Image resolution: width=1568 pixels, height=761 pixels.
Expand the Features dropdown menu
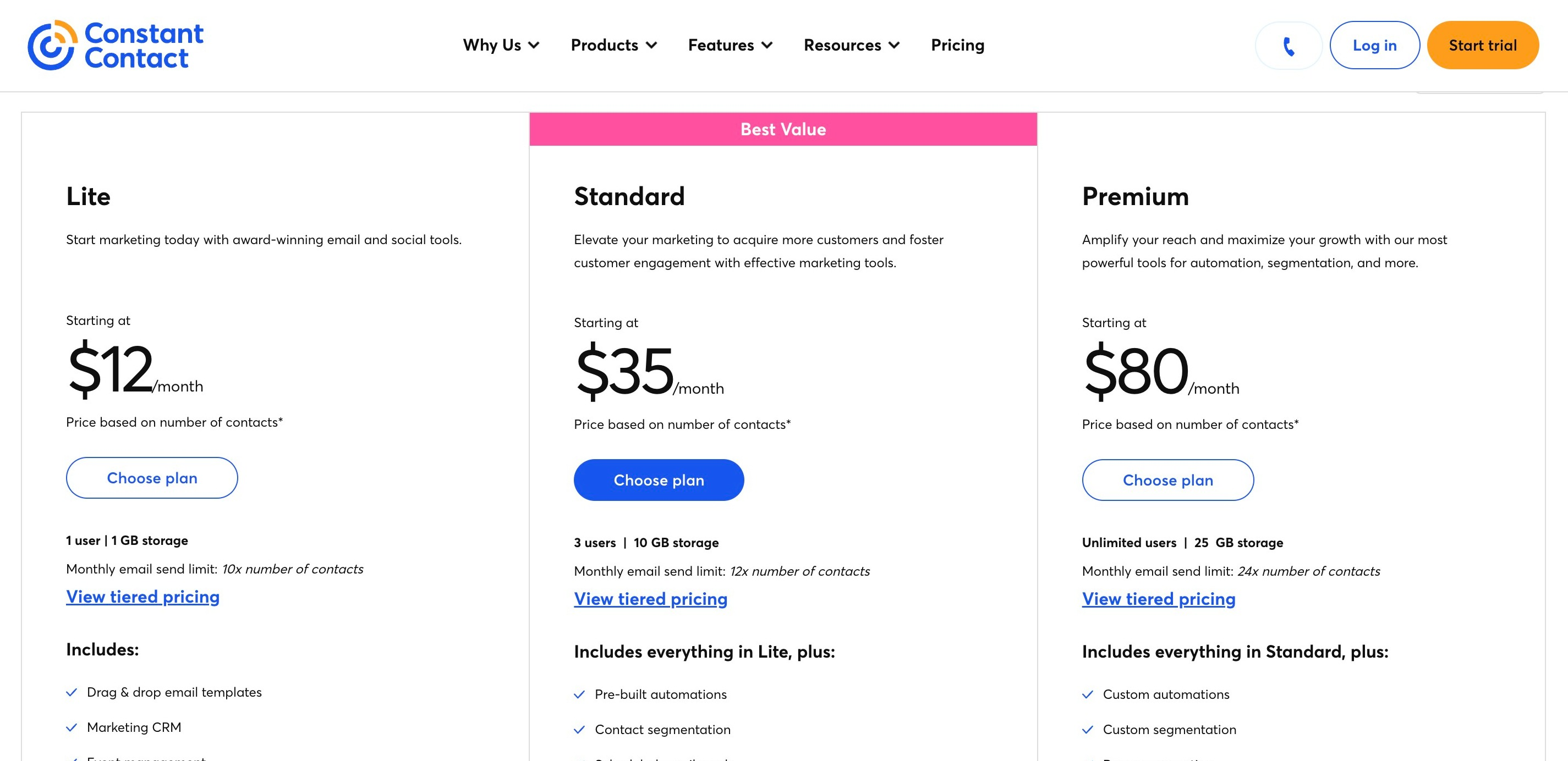[x=730, y=45]
